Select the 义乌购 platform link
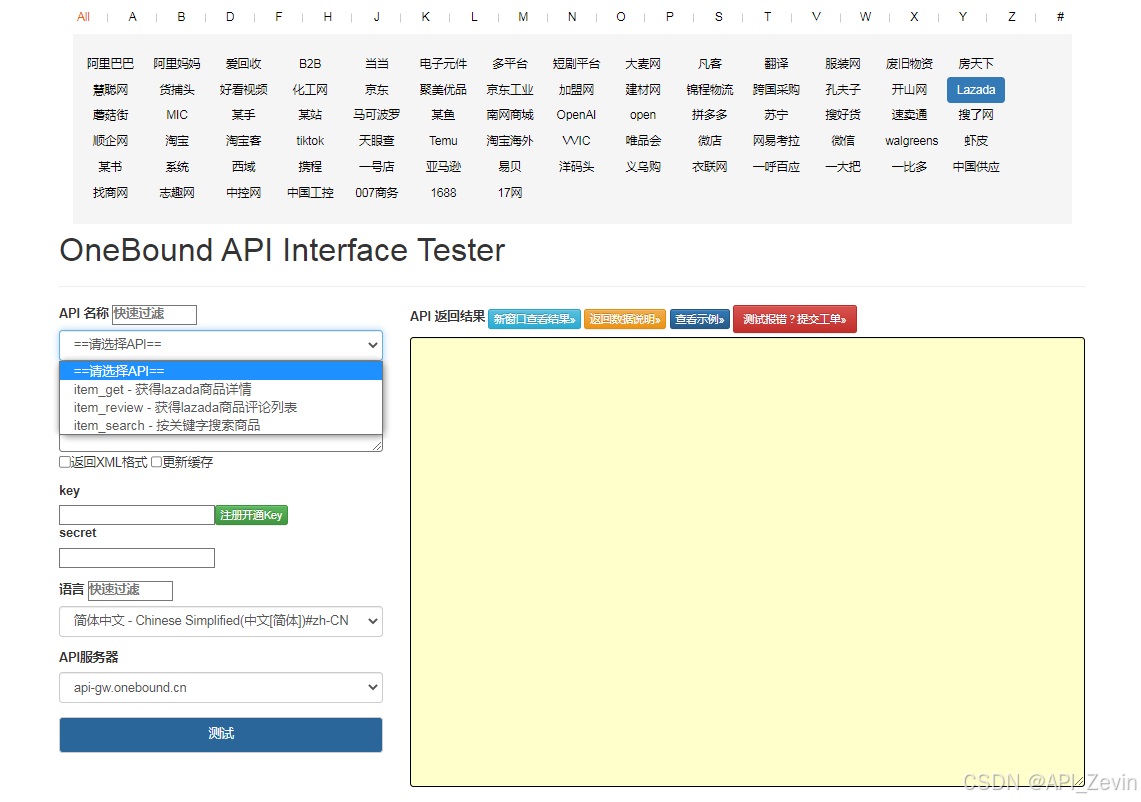The image size is (1141, 802). (643, 167)
